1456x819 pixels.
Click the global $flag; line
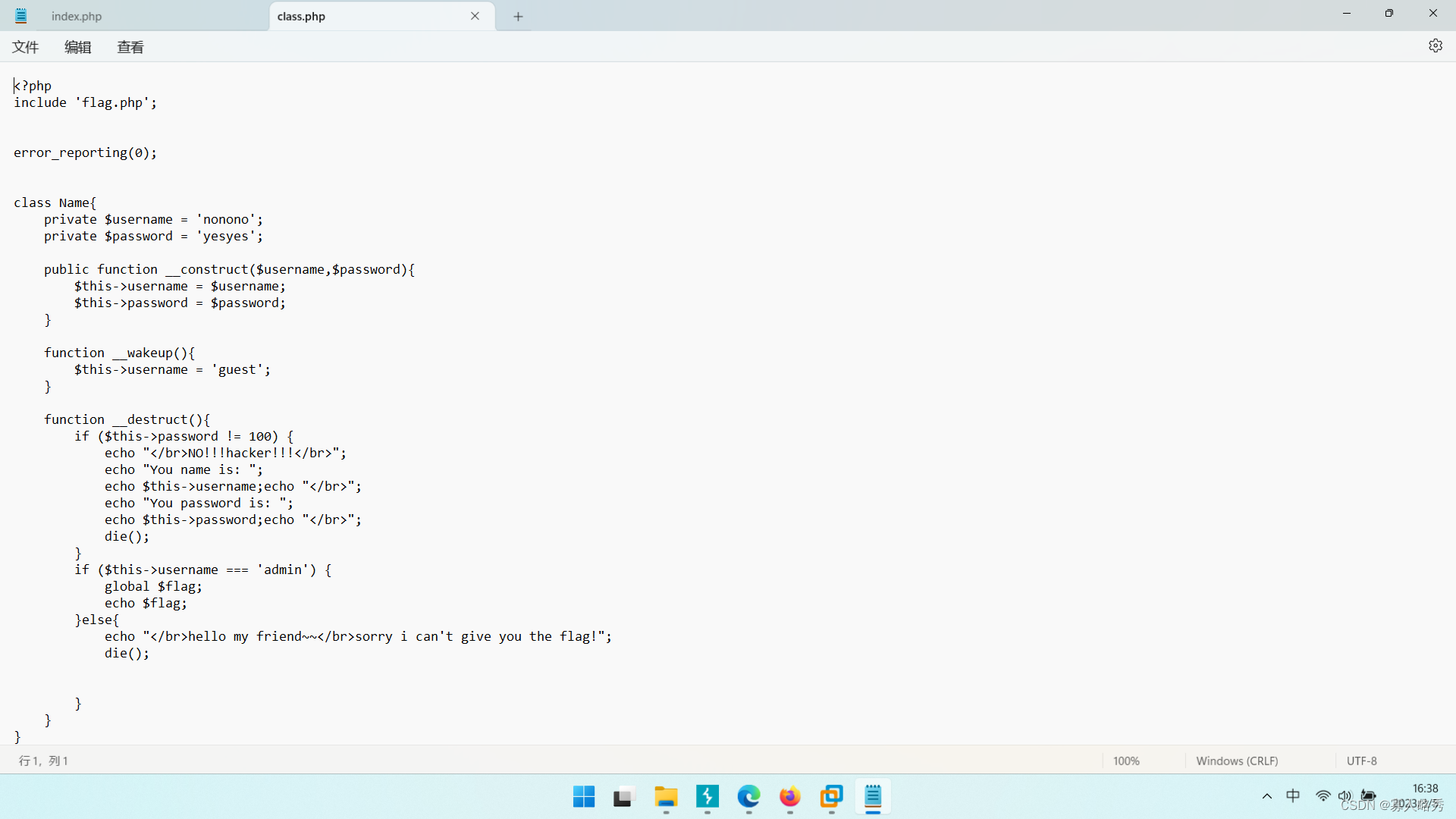point(153,586)
